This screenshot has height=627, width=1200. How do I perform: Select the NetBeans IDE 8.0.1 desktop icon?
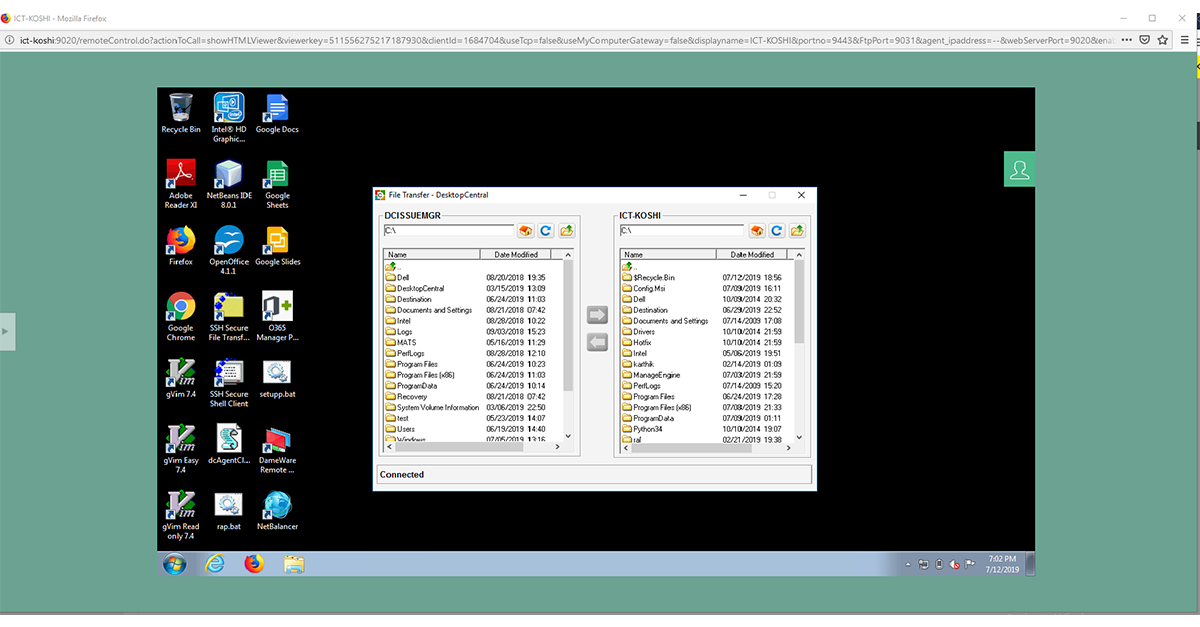coord(229,184)
